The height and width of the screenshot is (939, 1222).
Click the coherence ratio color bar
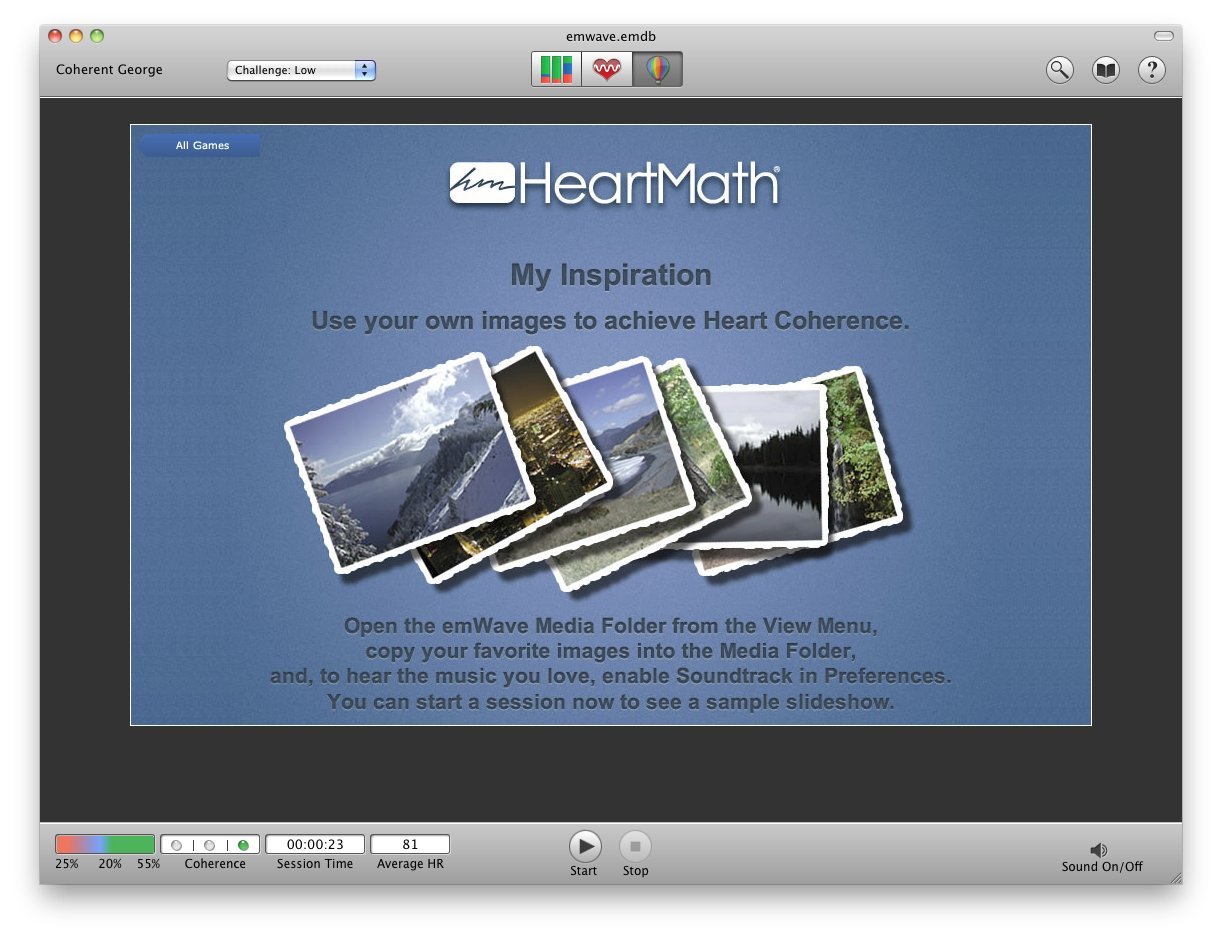coord(105,845)
